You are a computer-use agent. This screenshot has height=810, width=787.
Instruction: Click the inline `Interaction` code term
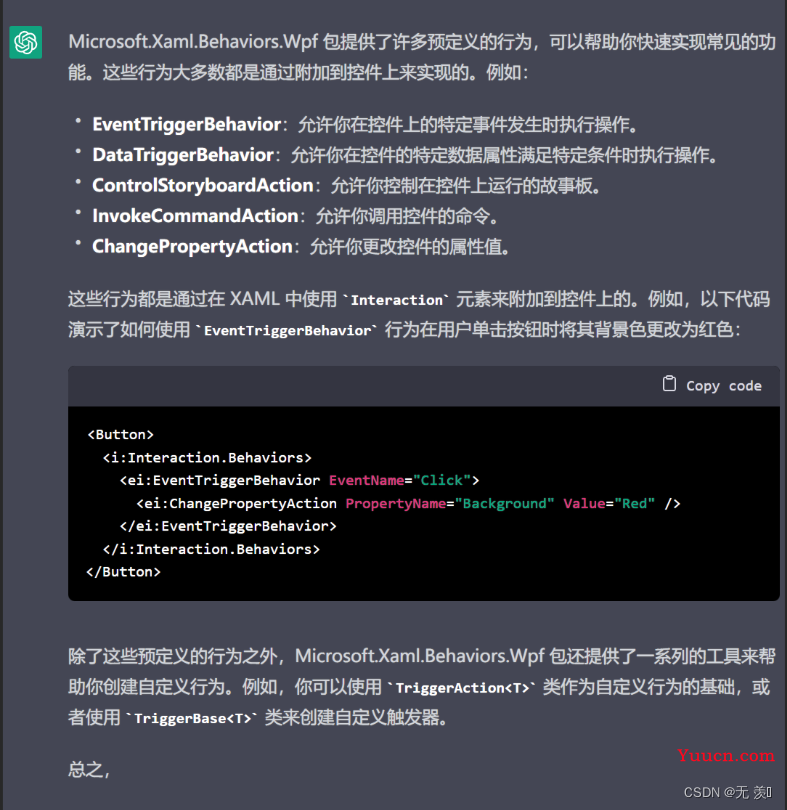(x=396, y=300)
